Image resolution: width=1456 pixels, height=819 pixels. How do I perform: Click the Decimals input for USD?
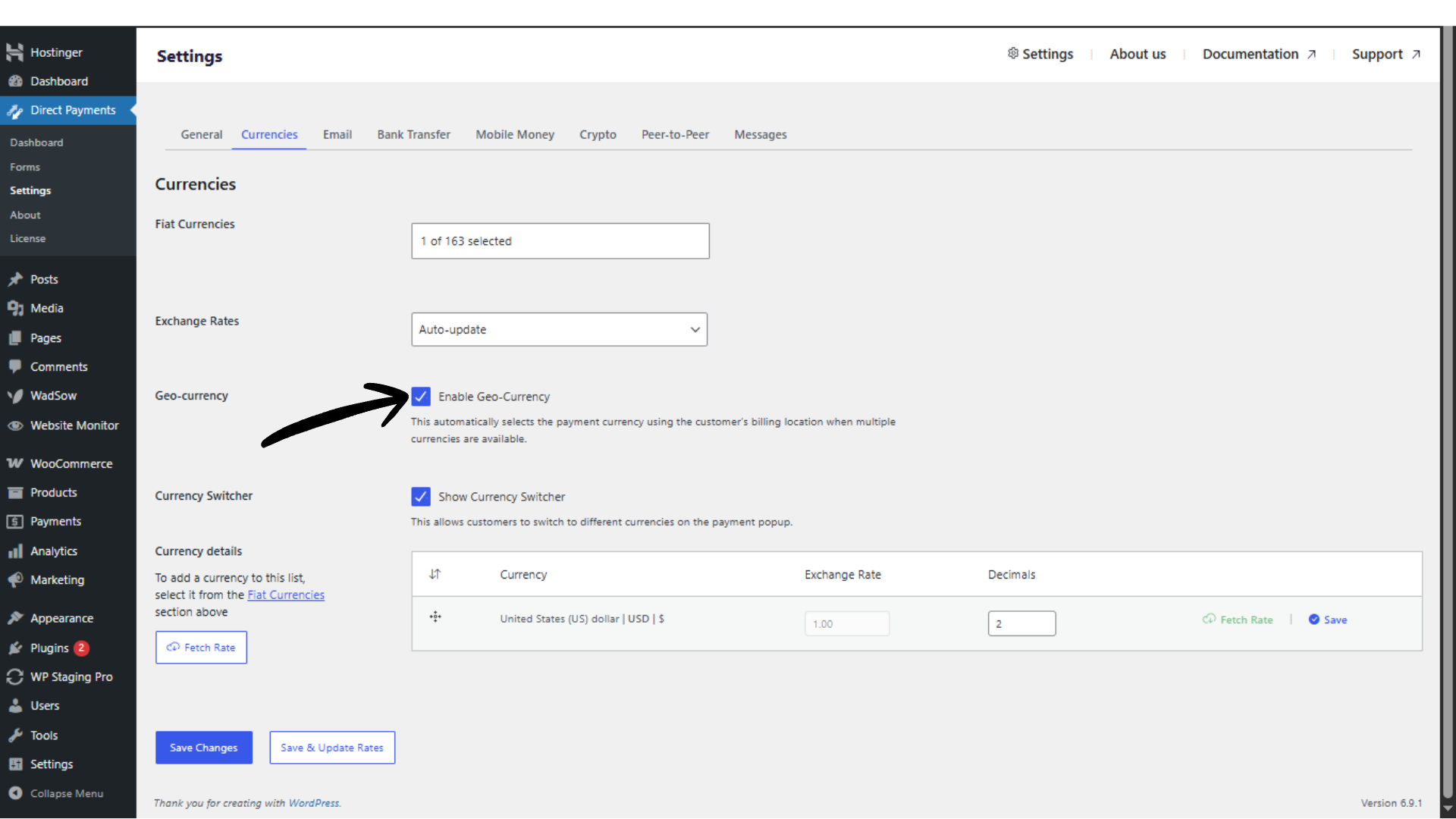pos(1021,623)
